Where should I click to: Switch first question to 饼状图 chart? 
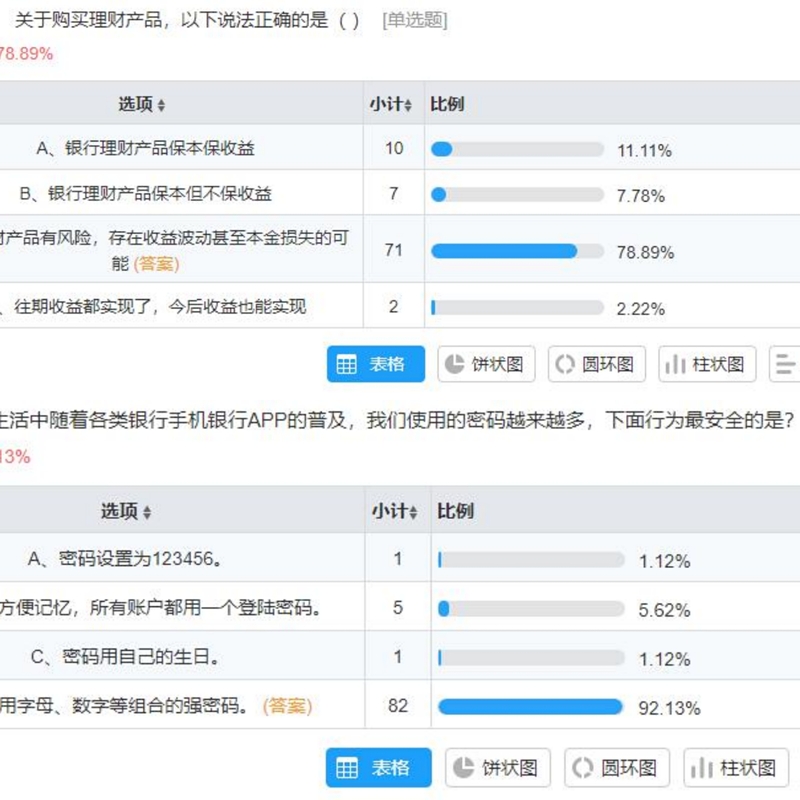[486, 364]
